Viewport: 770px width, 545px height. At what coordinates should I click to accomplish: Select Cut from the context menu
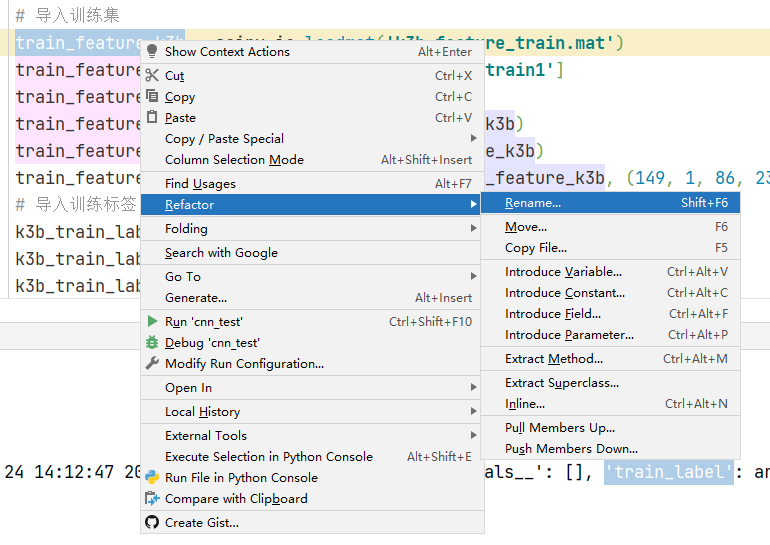[312, 76]
